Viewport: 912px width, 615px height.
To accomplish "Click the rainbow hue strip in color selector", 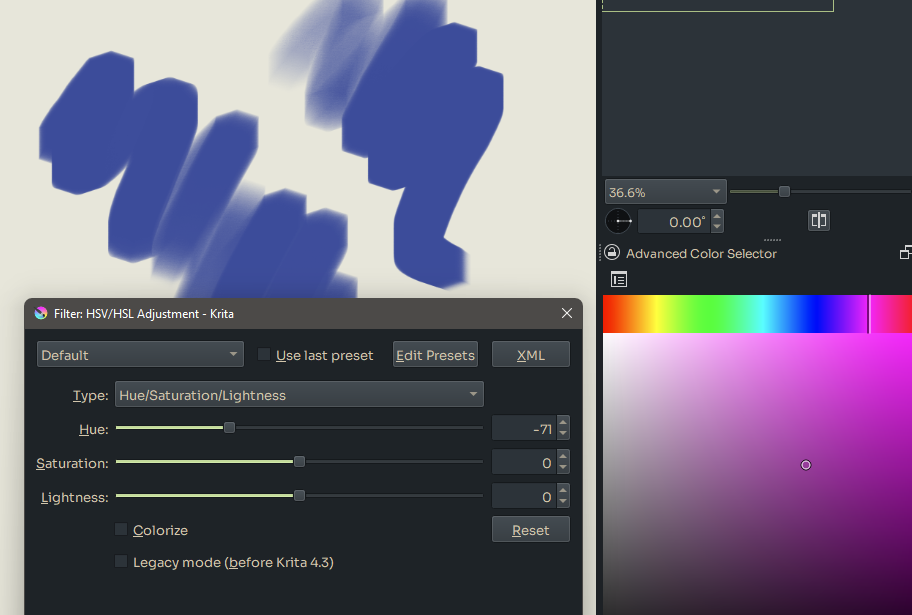I will (x=757, y=314).
